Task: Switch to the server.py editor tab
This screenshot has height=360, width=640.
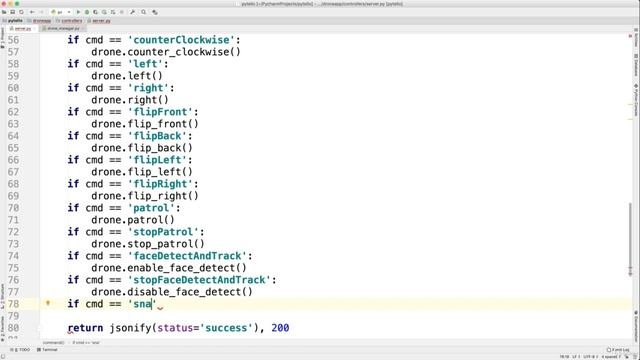Action: [x=23, y=29]
